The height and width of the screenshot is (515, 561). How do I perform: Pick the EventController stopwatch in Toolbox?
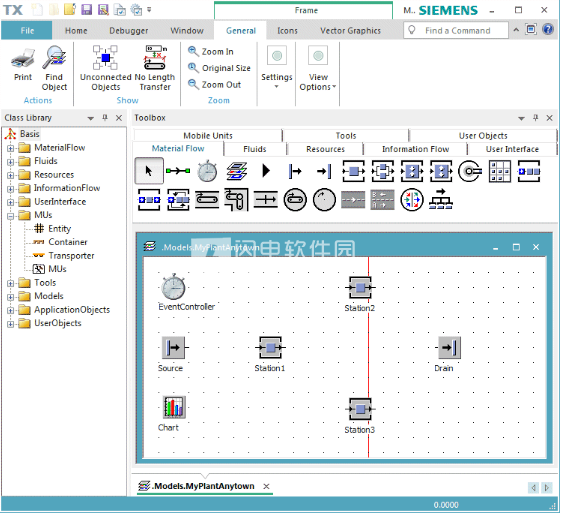pos(207,171)
